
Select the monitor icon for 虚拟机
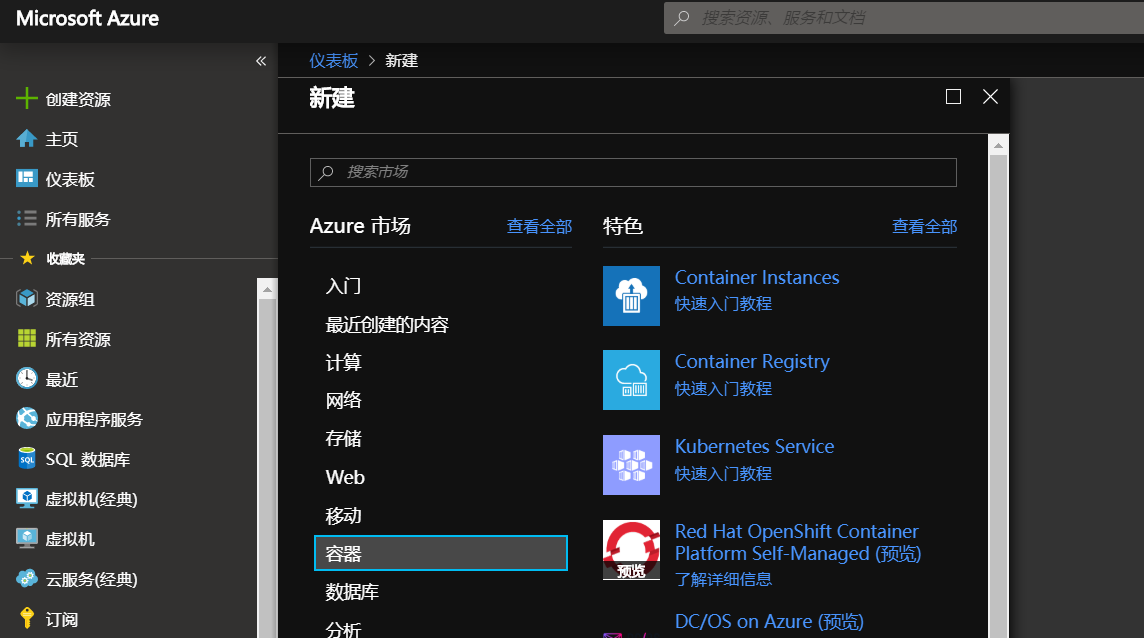pos(26,539)
